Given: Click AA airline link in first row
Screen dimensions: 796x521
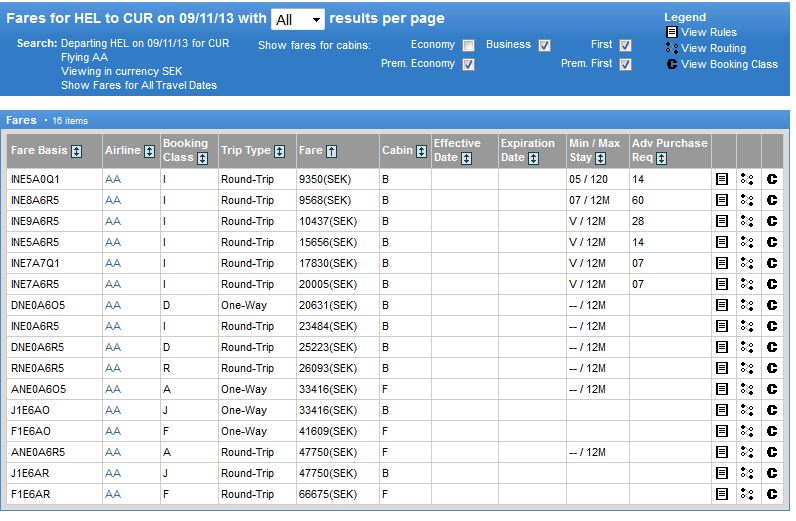Looking at the screenshot, I should (112, 179).
